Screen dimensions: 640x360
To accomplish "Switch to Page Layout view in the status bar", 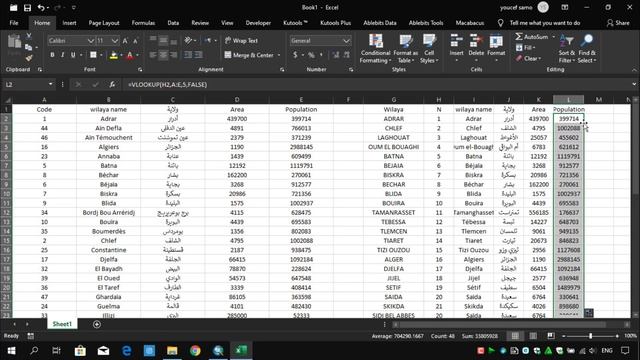I will [533, 336].
